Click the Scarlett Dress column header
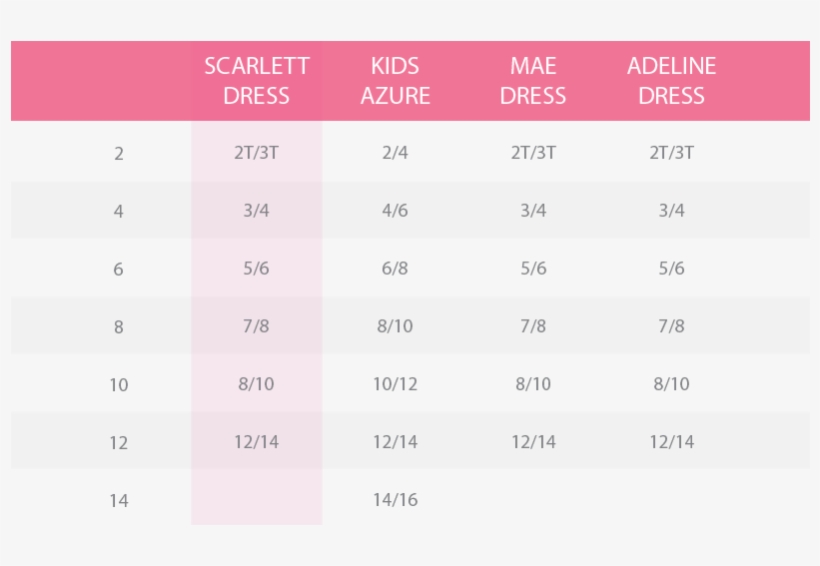 (256, 81)
